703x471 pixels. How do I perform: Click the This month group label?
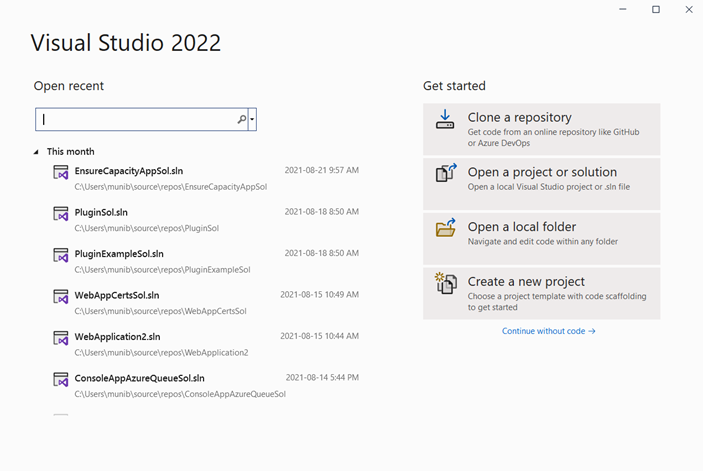70,151
